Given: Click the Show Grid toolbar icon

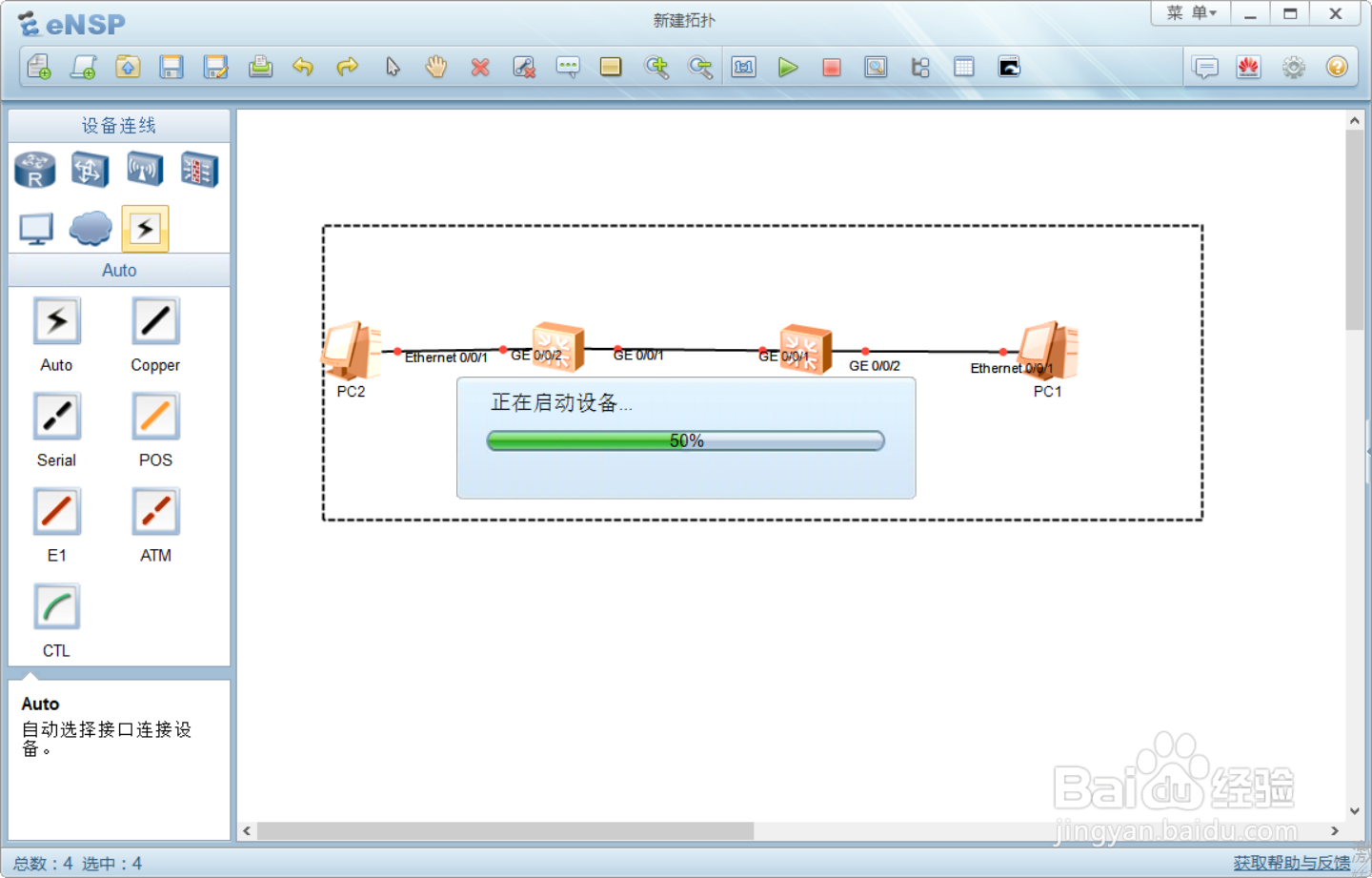Looking at the screenshot, I should point(964,67).
